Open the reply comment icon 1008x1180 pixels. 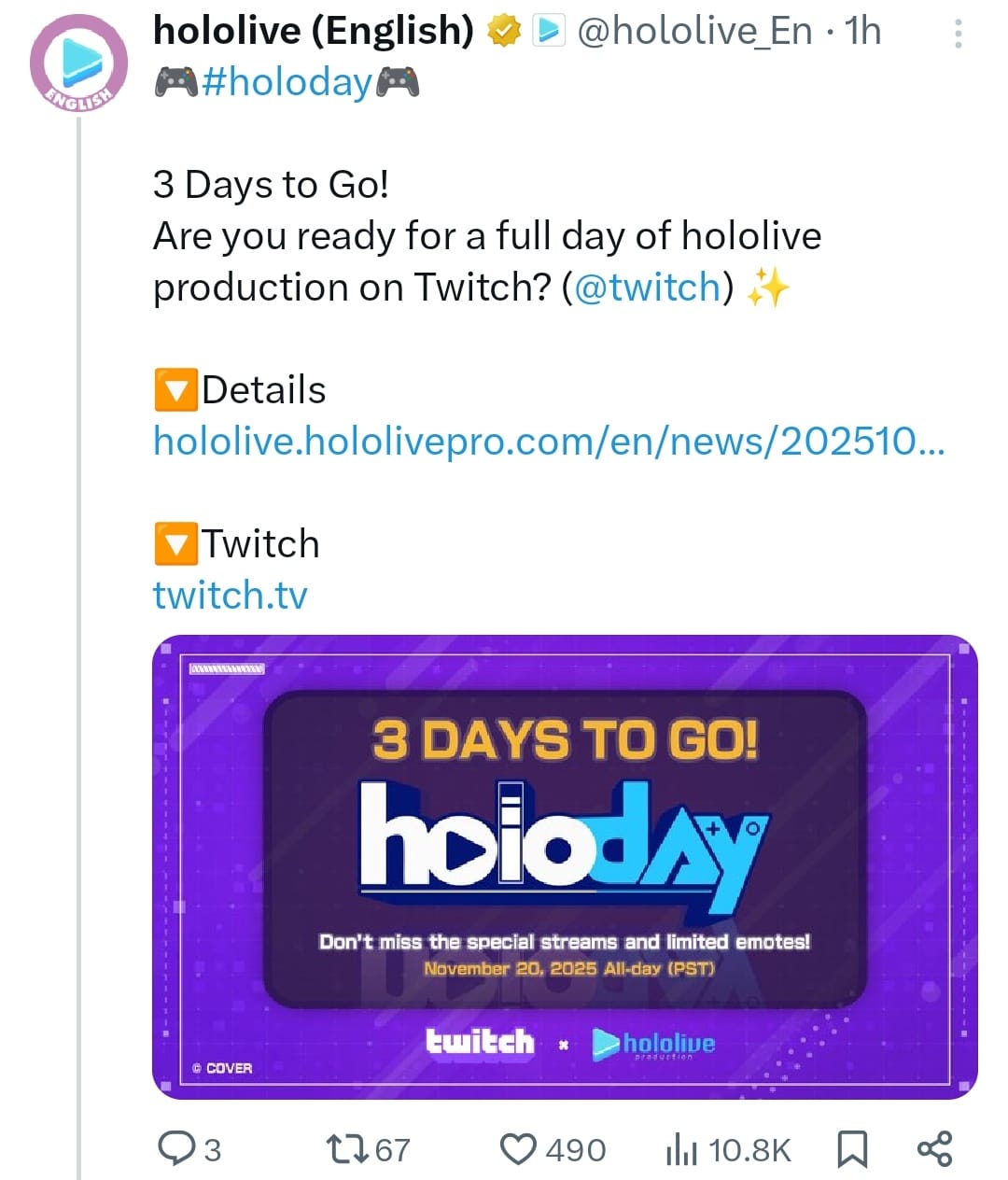(175, 1148)
